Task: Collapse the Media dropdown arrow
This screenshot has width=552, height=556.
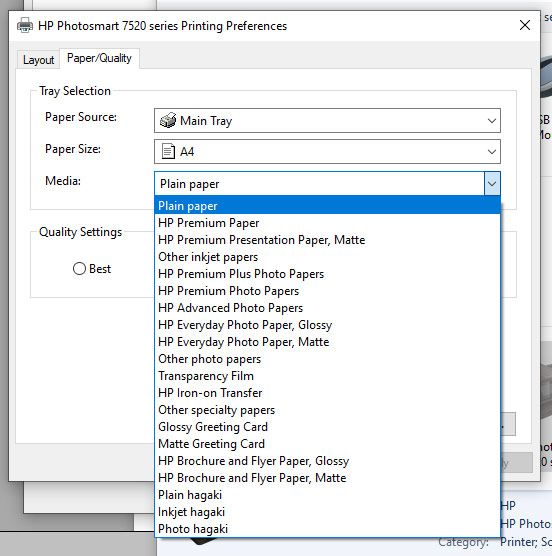Action: pos(492,184)
